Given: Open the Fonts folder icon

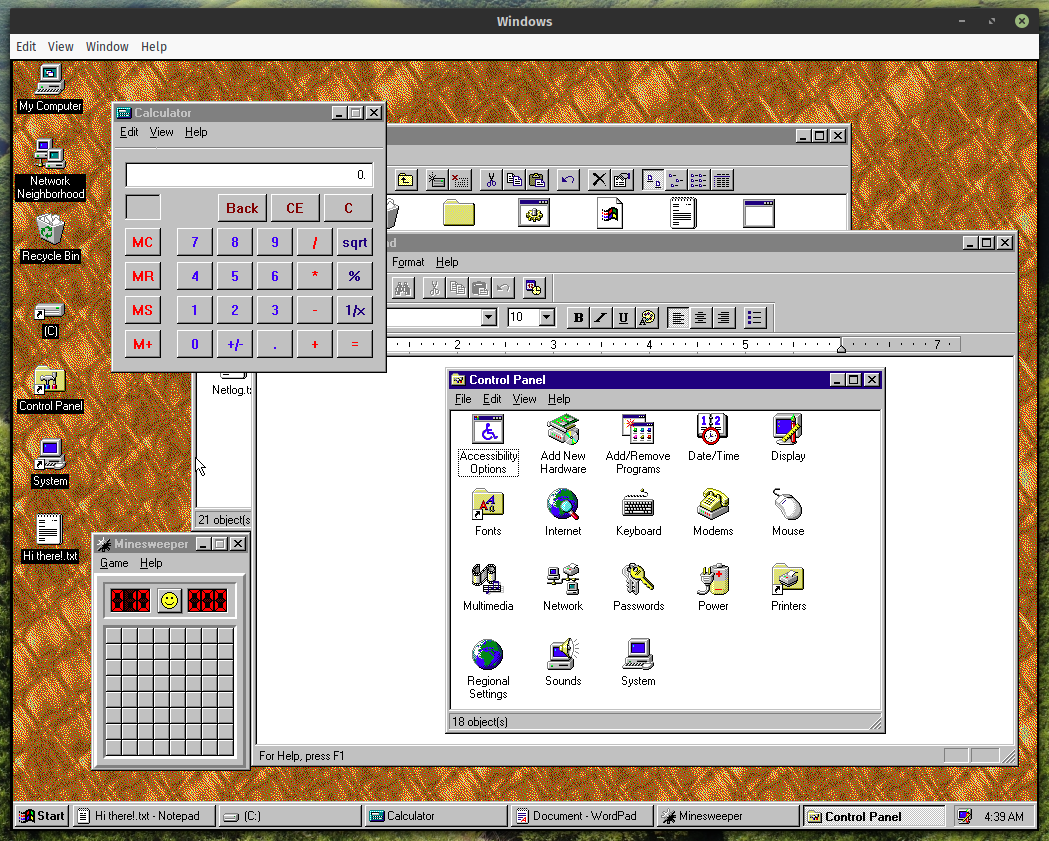Looking at the screenshot, I should [x=488, y=513].
